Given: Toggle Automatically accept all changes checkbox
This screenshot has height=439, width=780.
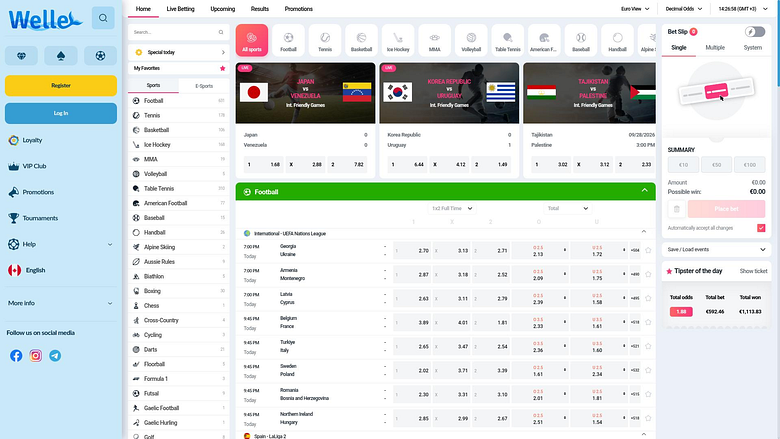Looking at the screenshot, I should pos(761,228).
